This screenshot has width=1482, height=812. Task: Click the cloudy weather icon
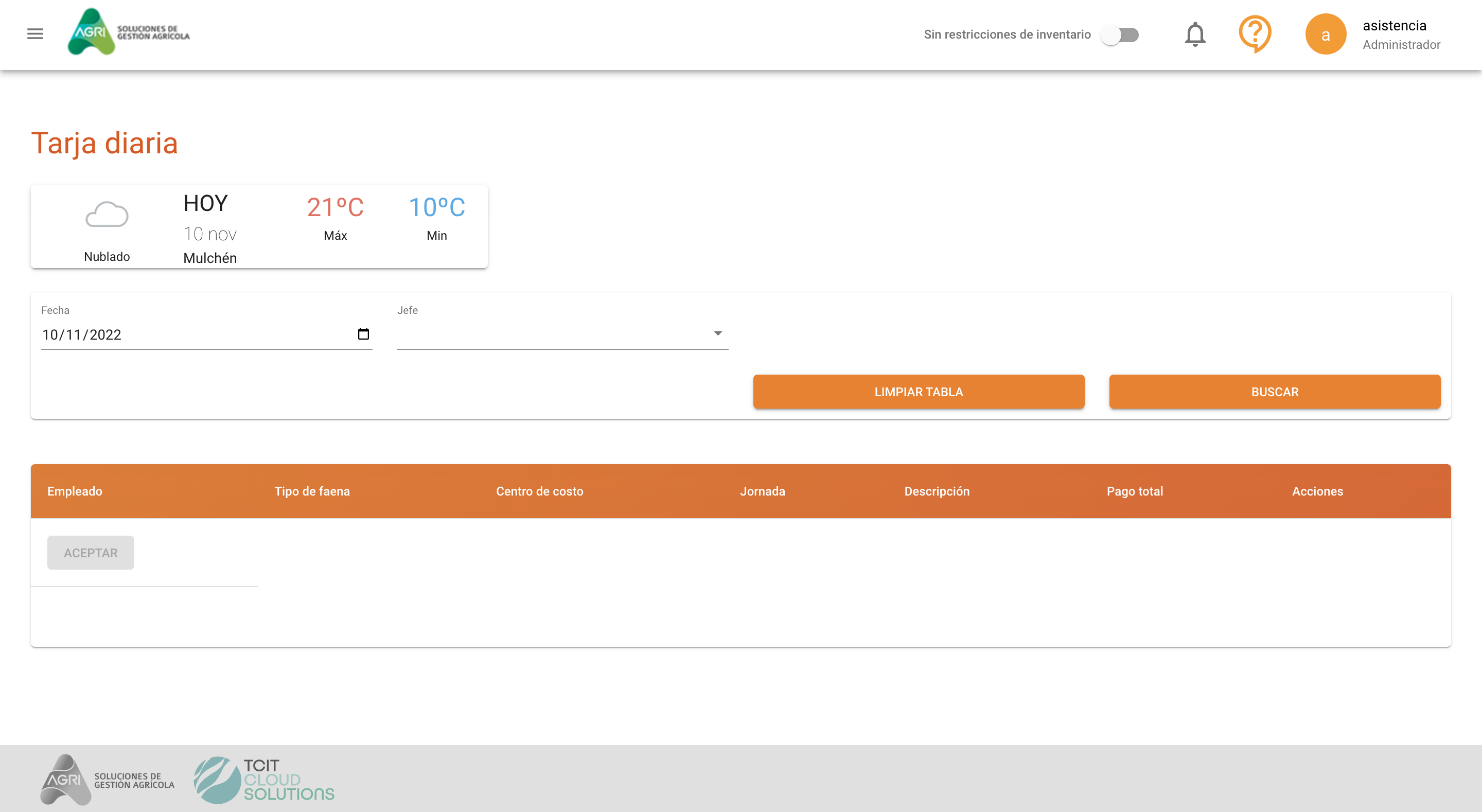tap(107, 215)
